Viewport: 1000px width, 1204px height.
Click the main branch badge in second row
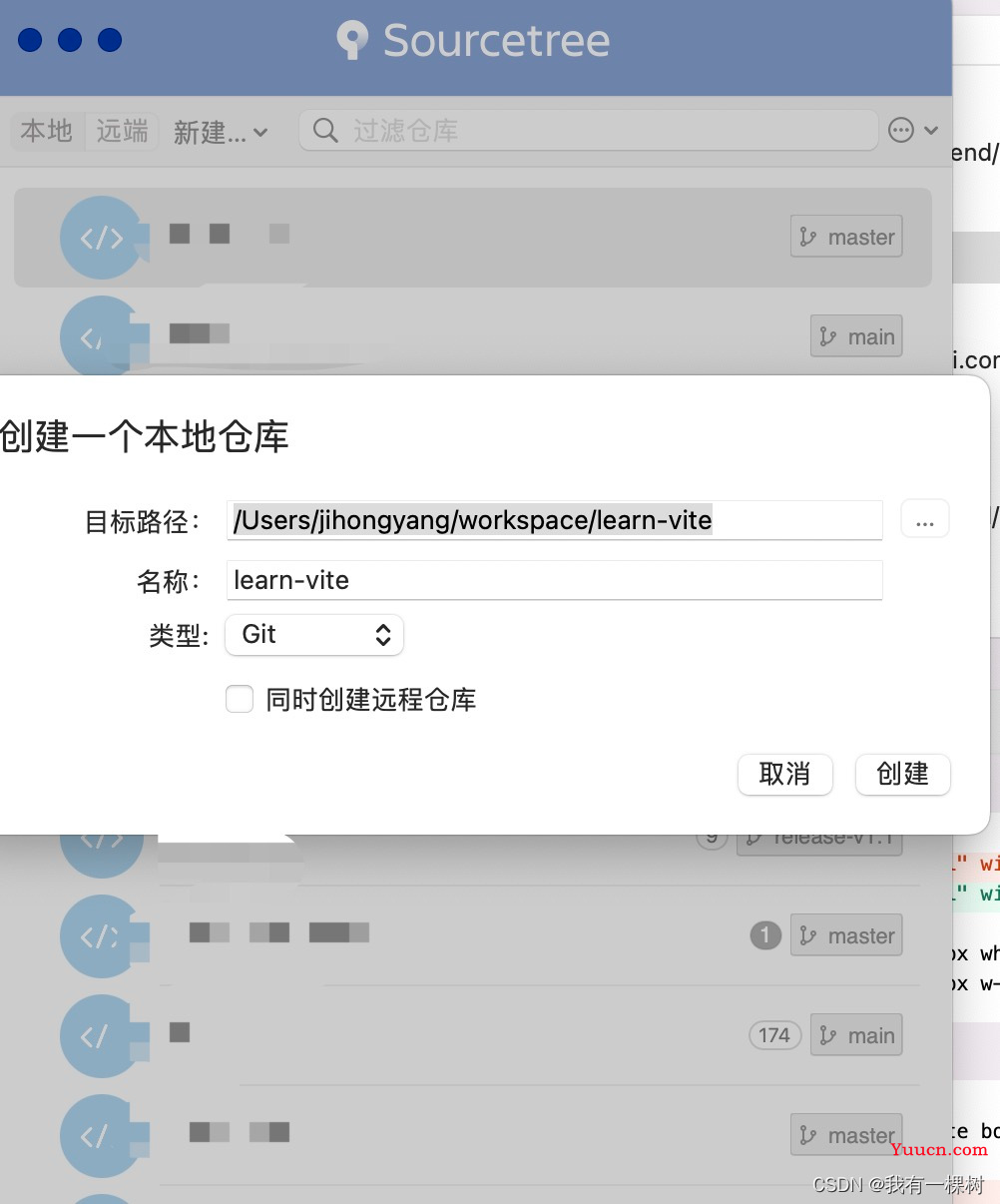coord(856,336)
